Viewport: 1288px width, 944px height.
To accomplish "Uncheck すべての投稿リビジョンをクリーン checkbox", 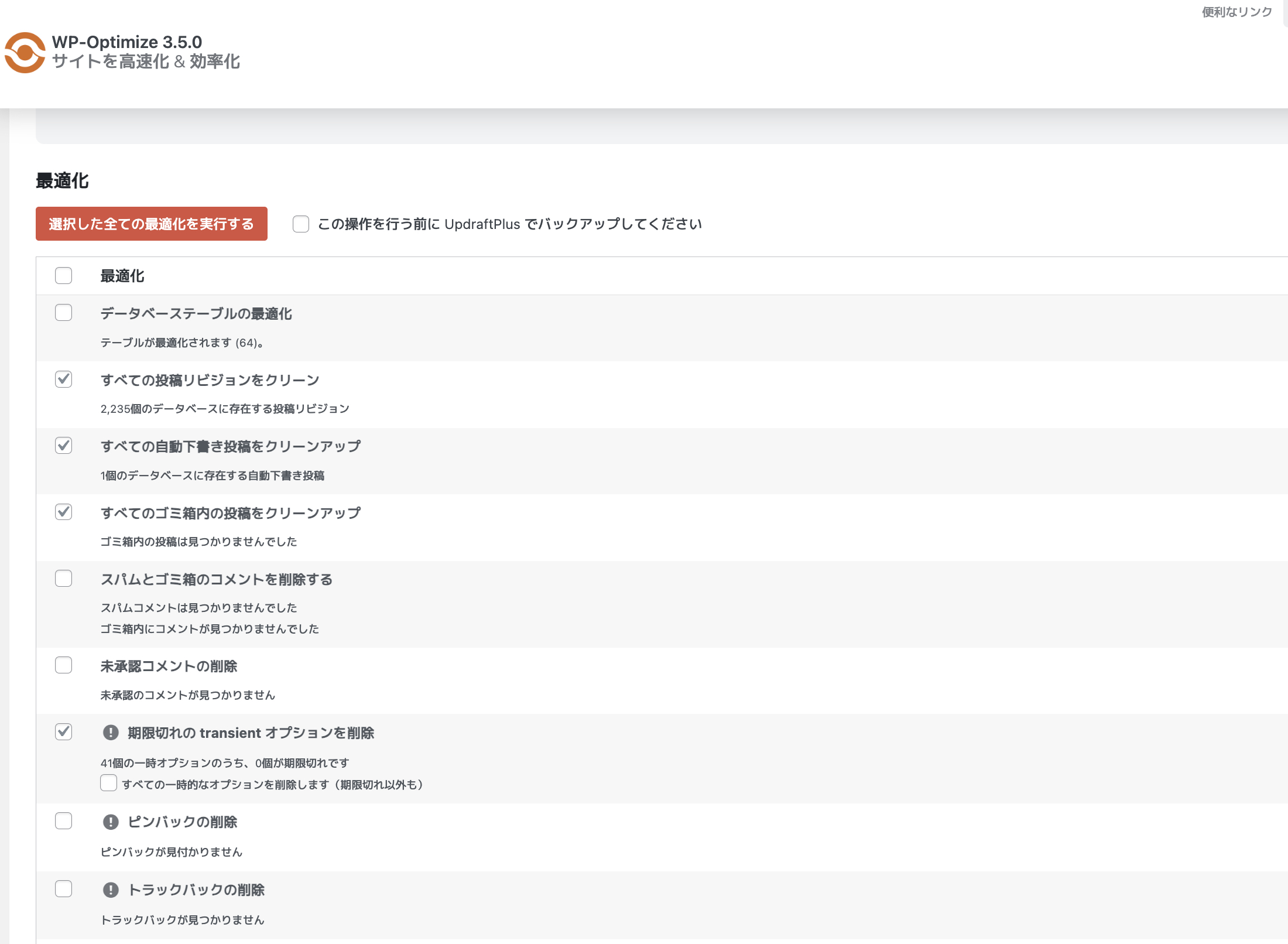I will click(63, 379).
